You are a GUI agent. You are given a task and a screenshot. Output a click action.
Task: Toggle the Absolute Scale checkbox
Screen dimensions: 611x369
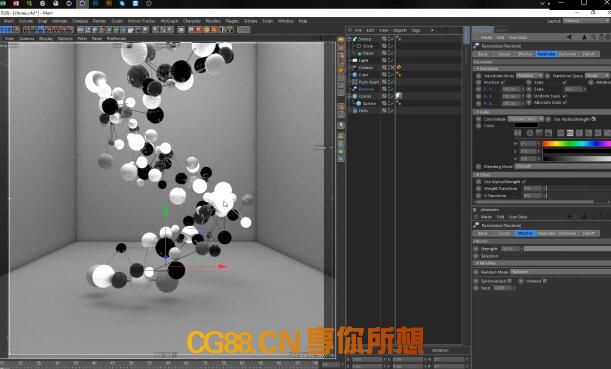click(x=565, y=102)
